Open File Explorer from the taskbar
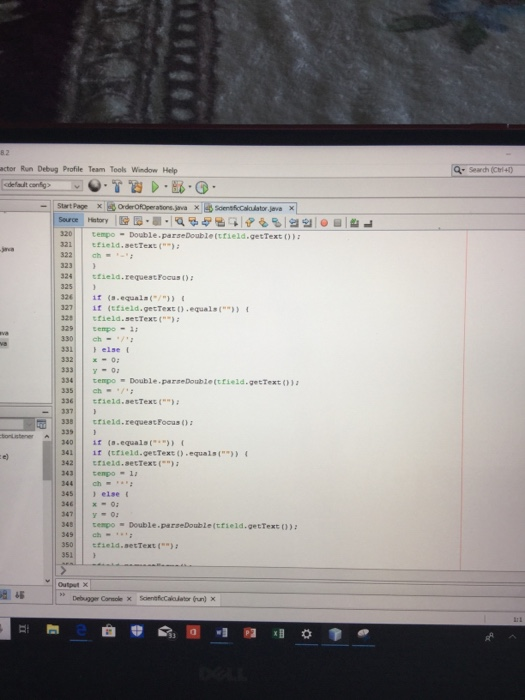 pos(53,629)
